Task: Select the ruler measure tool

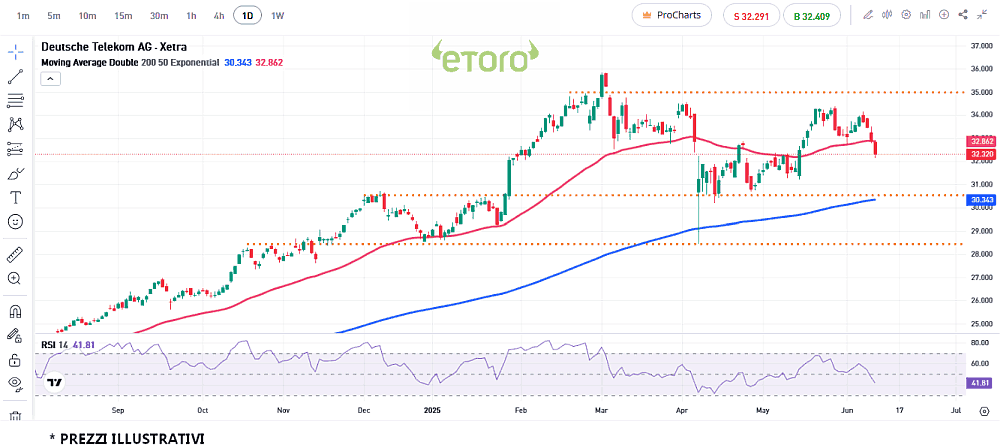Action: [x=15, y=254]
